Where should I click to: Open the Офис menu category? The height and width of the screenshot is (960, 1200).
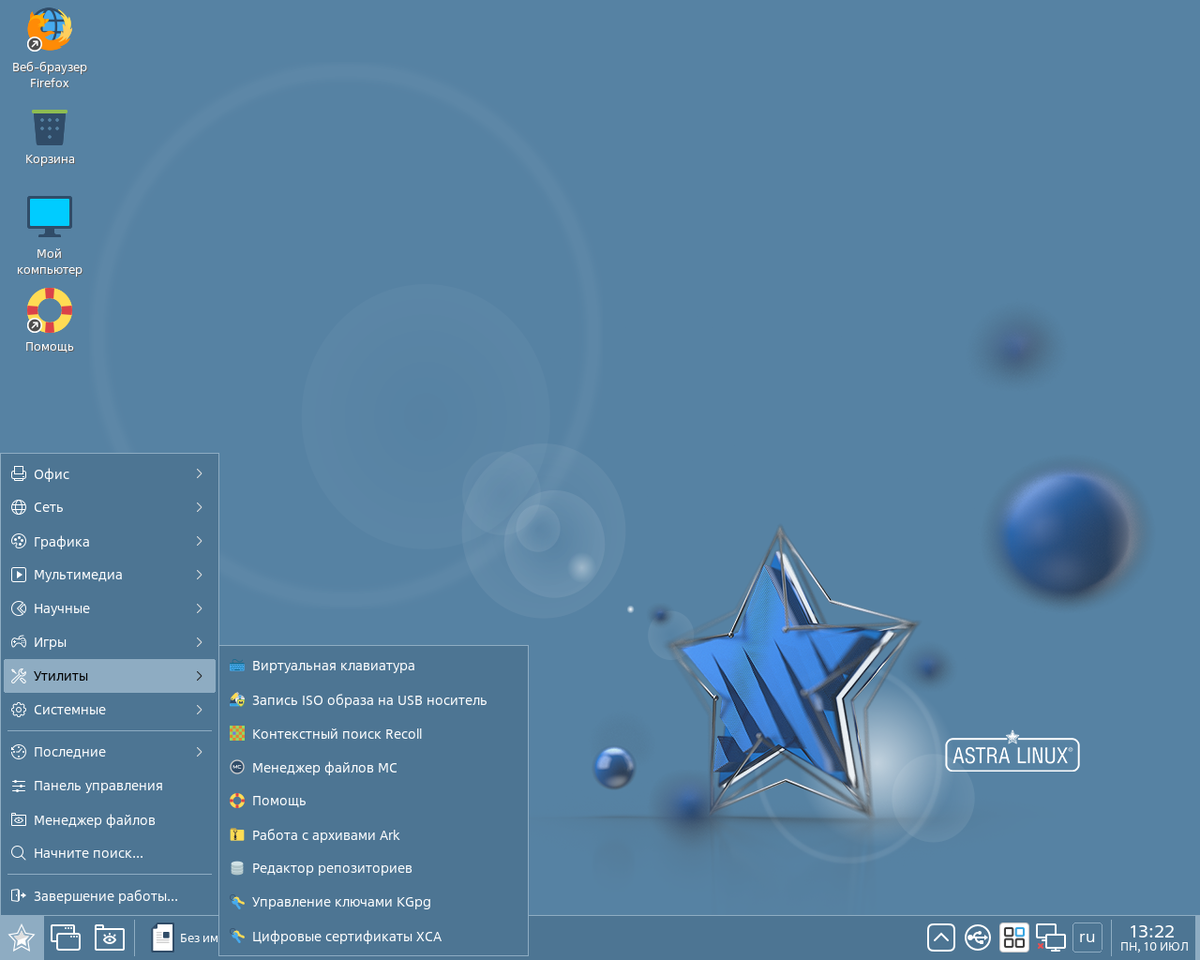point(110,474)
